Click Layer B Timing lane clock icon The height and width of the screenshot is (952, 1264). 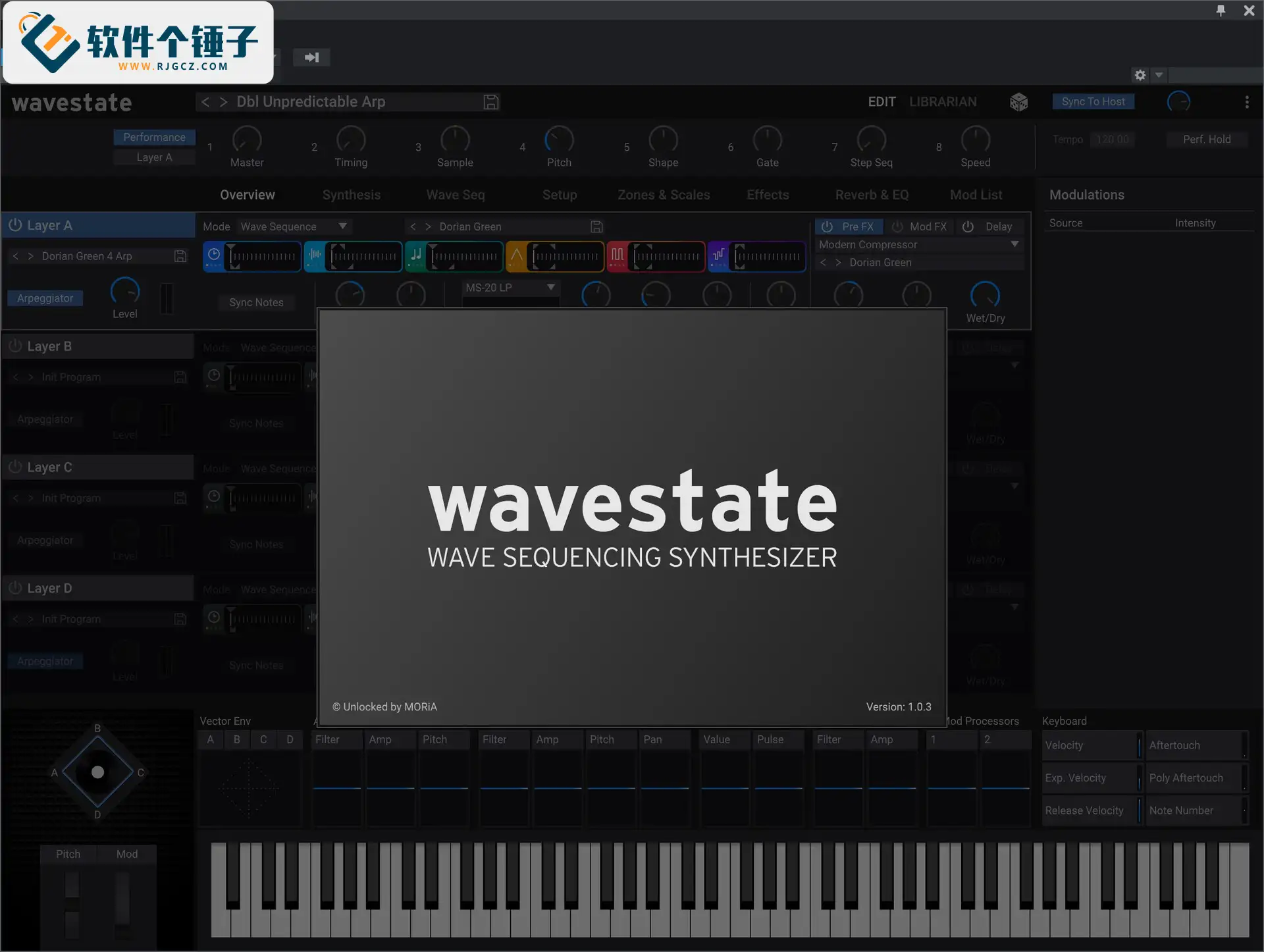tap(214, 376)
